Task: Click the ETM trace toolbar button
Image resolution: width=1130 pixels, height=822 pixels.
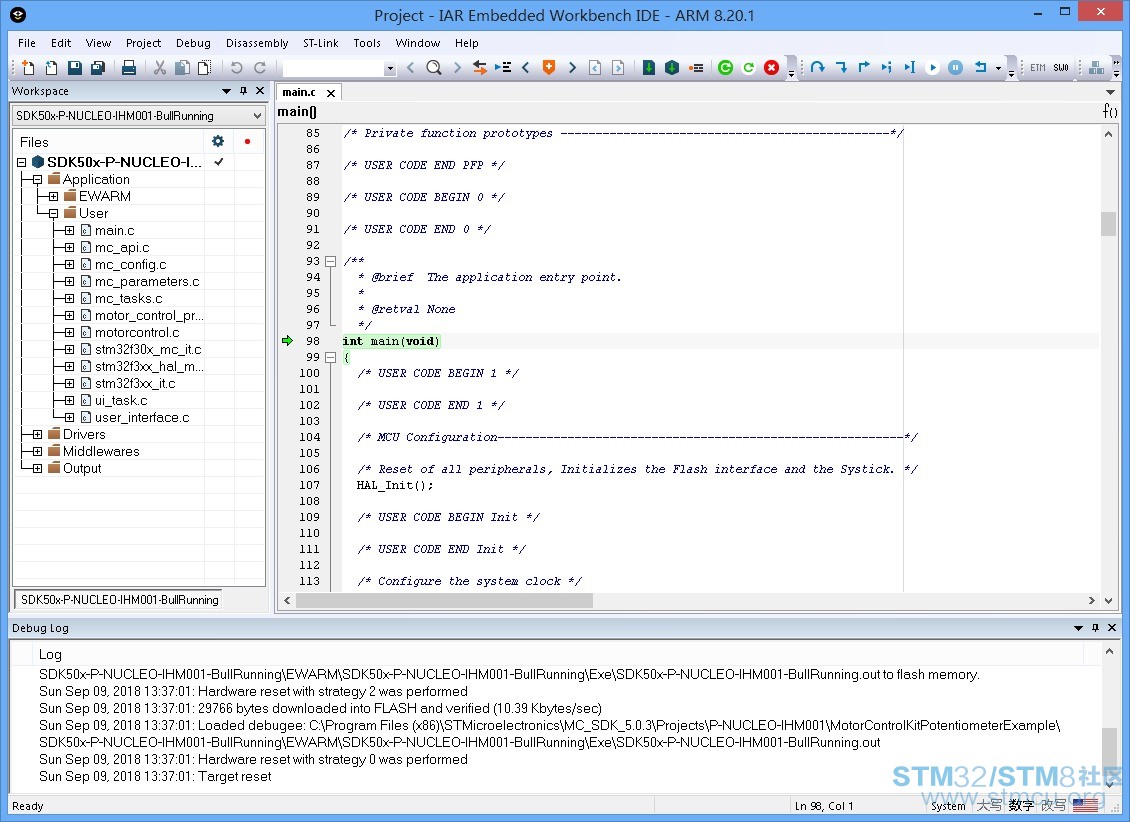Action: (1038, 68)
